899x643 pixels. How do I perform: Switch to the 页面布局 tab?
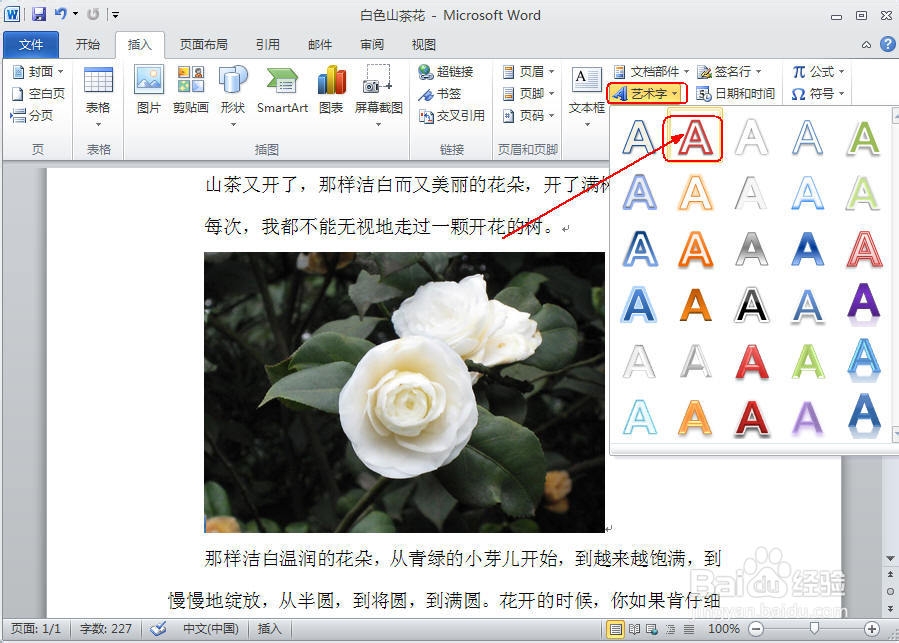(204, 44)
